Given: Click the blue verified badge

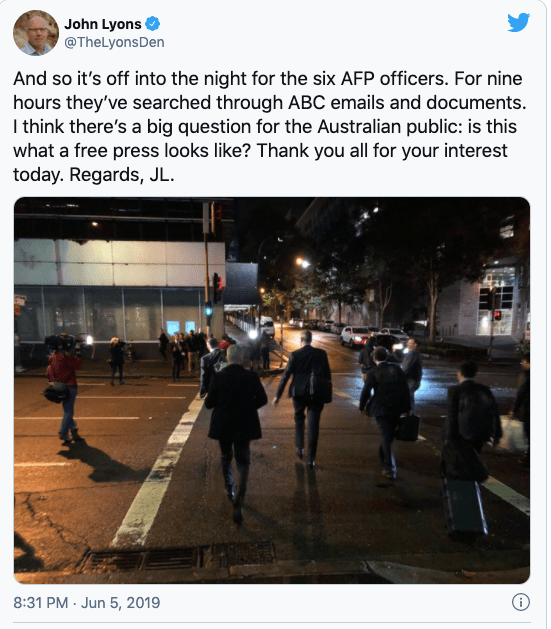Looking at the screenshot, I should click(152, 24).
